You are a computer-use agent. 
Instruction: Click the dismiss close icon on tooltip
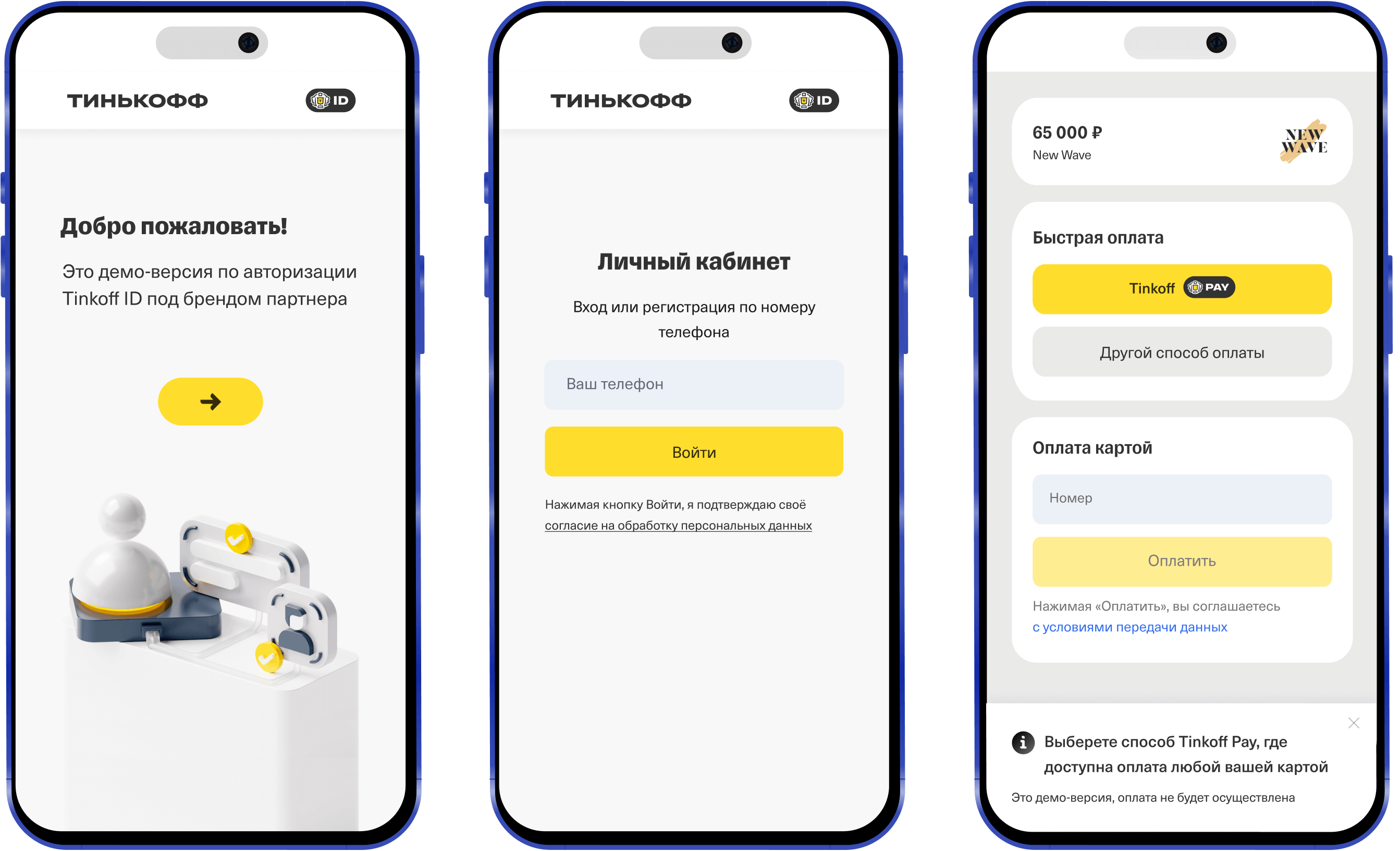(1353, 725)
